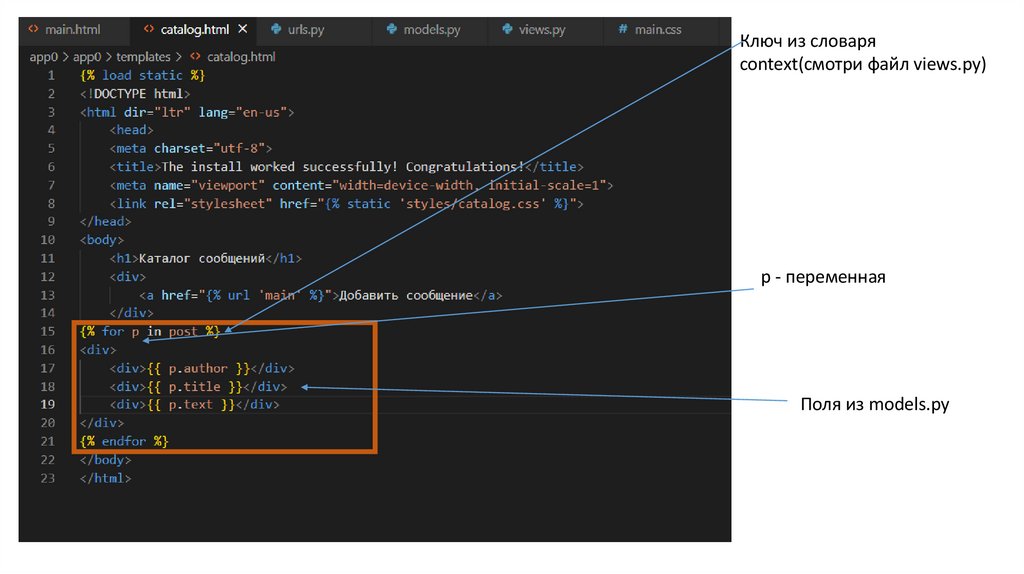Image resolution: width=1024 pixels, height=574 pixels.
Task: Click the first app0 breadcrumb segment
Action: [44, 57]
